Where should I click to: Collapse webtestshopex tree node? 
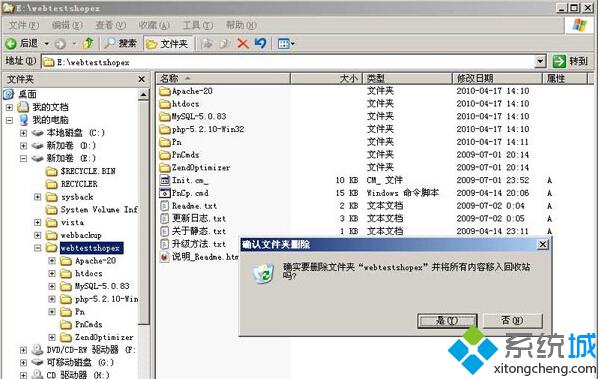pyautogui.click(x=38, y=248)
